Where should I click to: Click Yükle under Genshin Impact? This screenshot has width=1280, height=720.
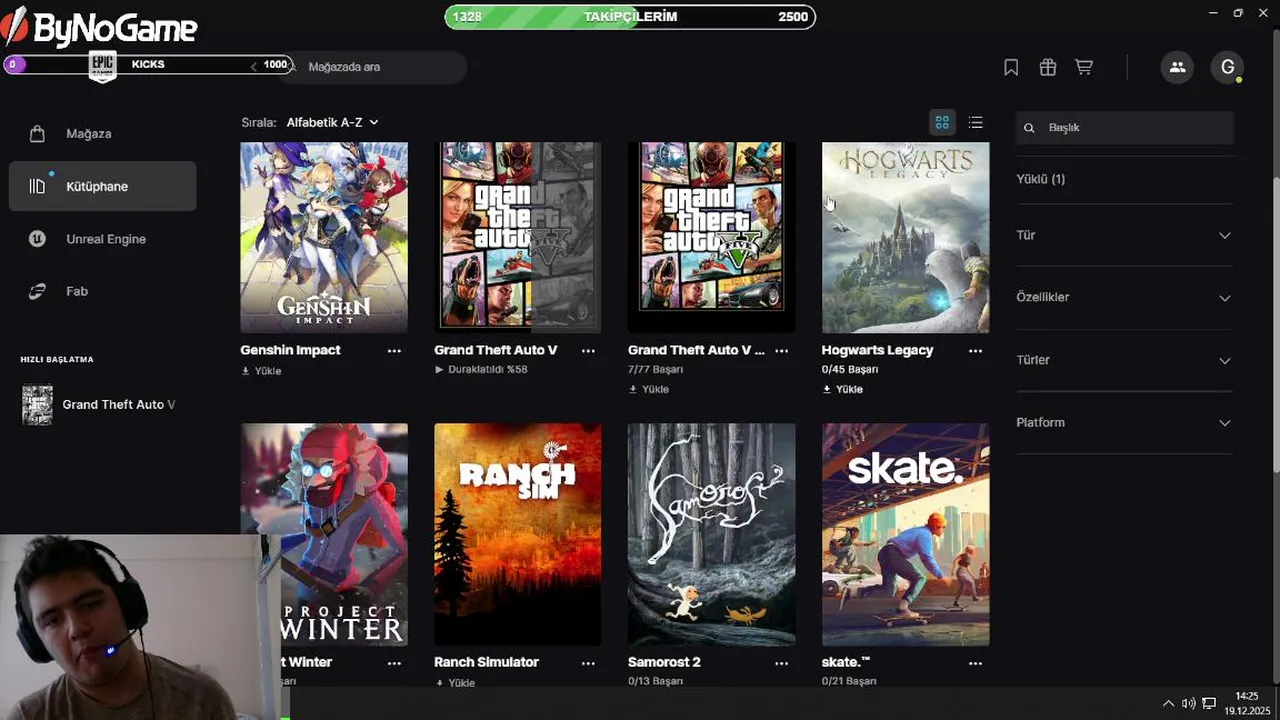pyautogui.click(x=262, y=371)
